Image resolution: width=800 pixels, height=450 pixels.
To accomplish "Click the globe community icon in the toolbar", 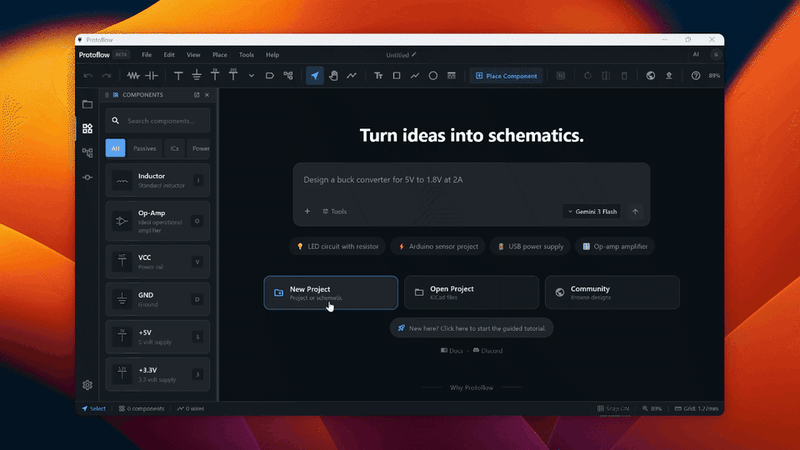I will [x=651, y=76].
